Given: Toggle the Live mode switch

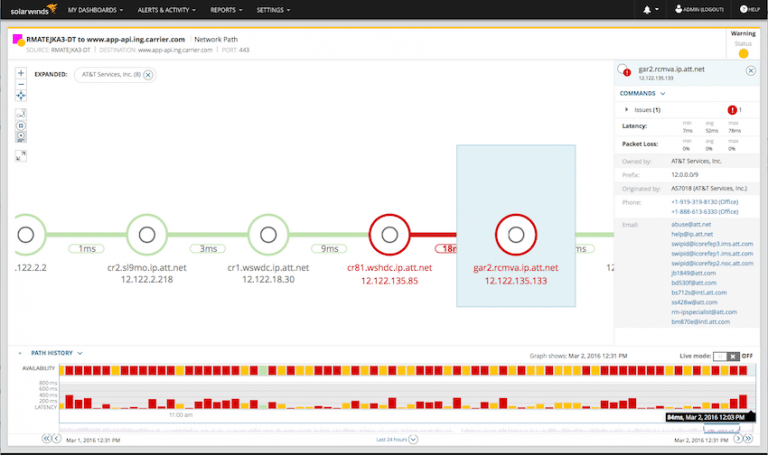Looking at the screenshot, I should tap(726, 356).
